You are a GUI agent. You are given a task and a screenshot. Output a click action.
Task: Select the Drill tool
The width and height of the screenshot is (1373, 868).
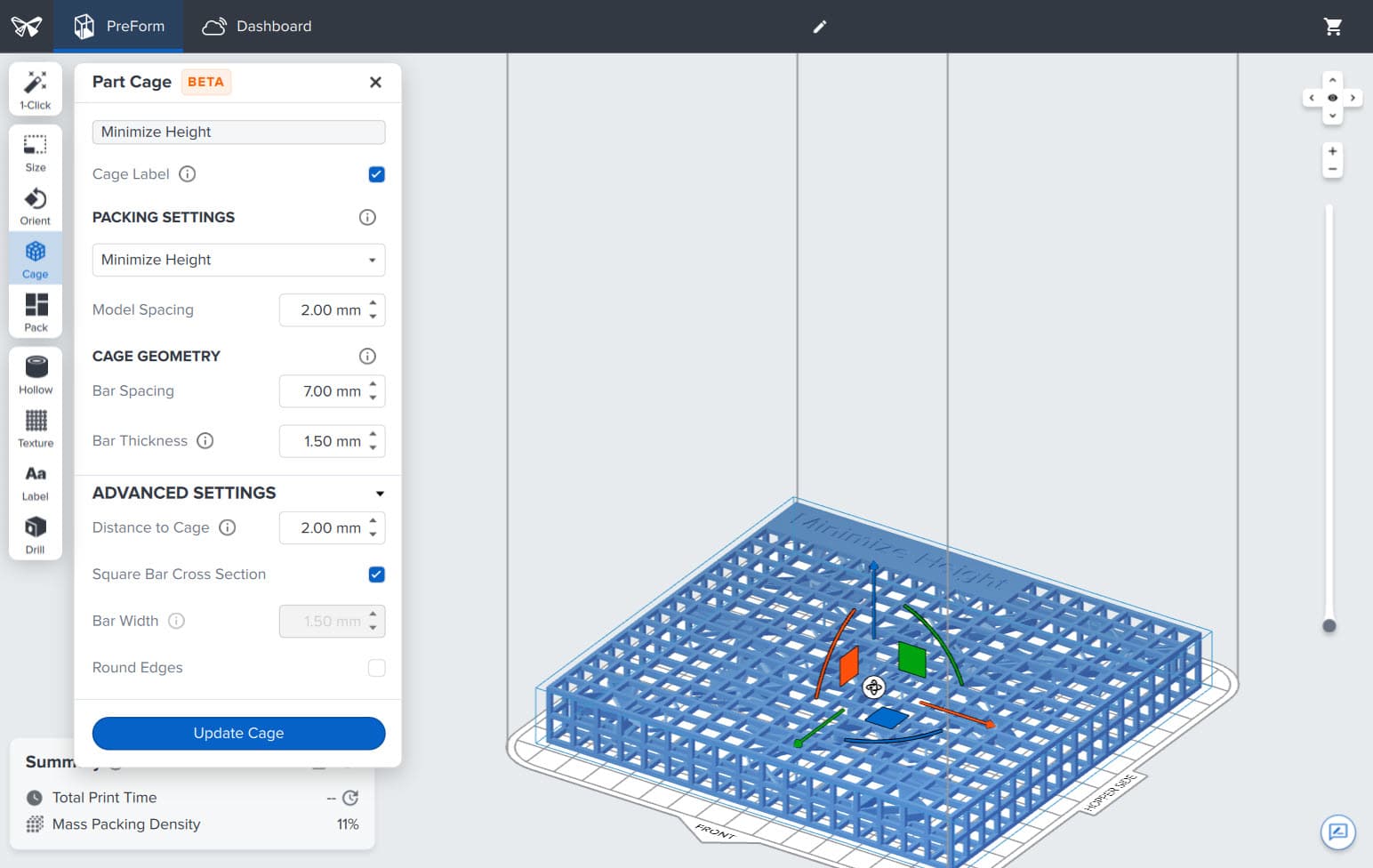36,534
